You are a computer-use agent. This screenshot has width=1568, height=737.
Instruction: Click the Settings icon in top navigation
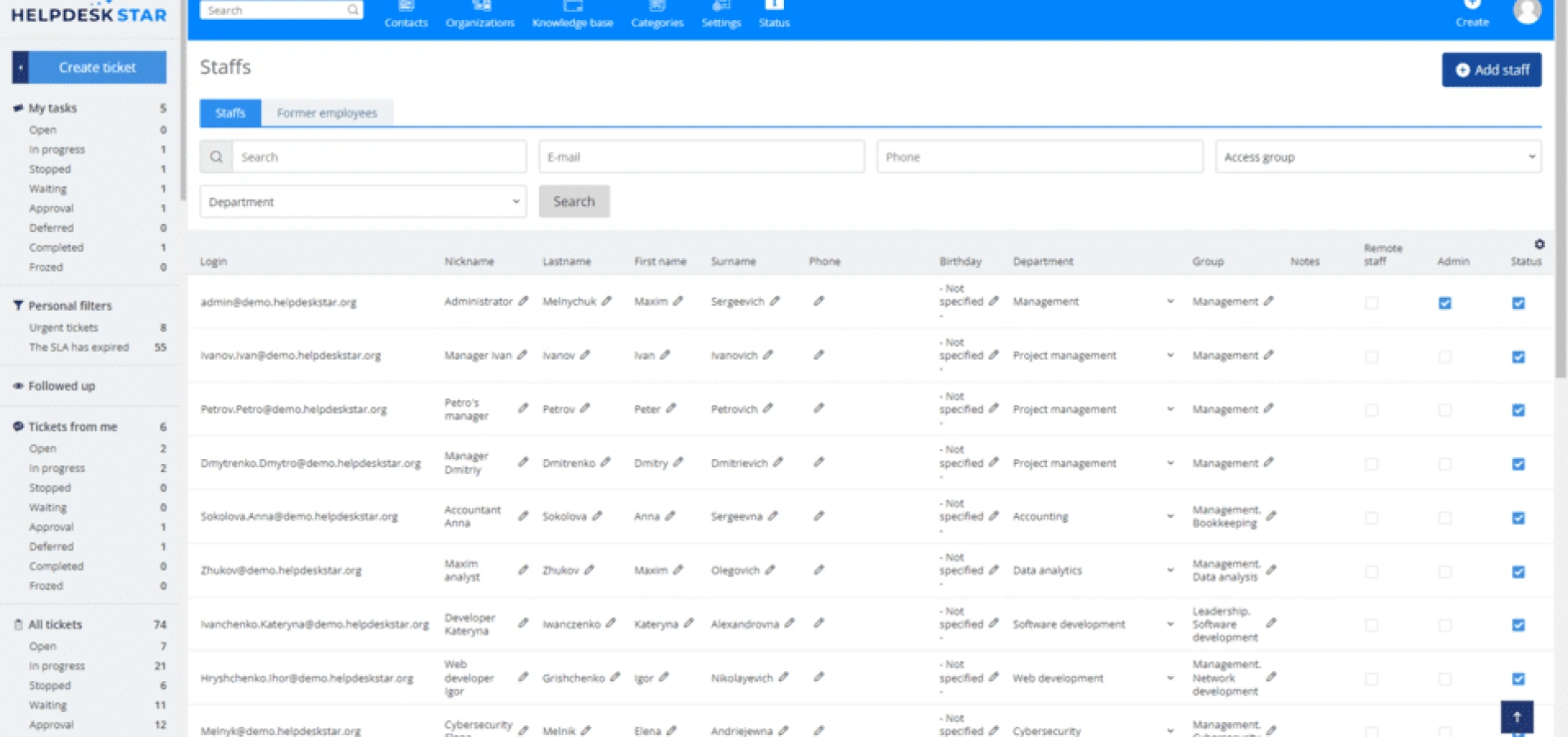[x=721, y=7]
